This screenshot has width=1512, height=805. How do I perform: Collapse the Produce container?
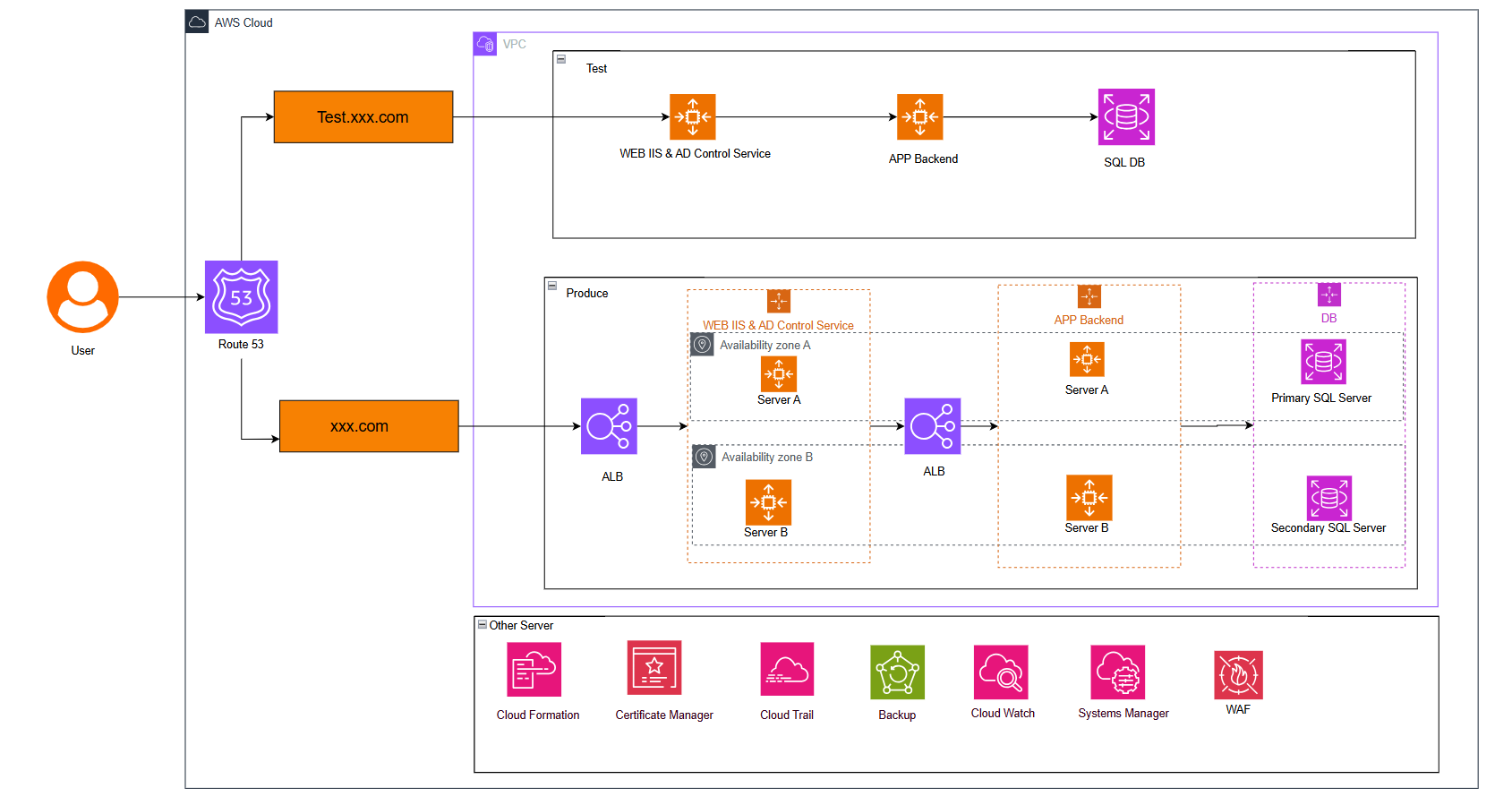(x=552, y=286)
